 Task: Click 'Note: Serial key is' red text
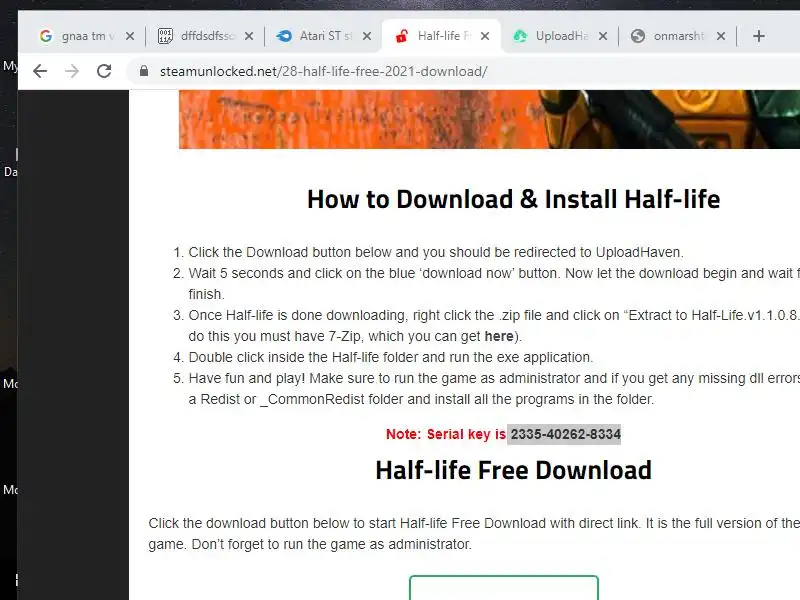(445, 434)
